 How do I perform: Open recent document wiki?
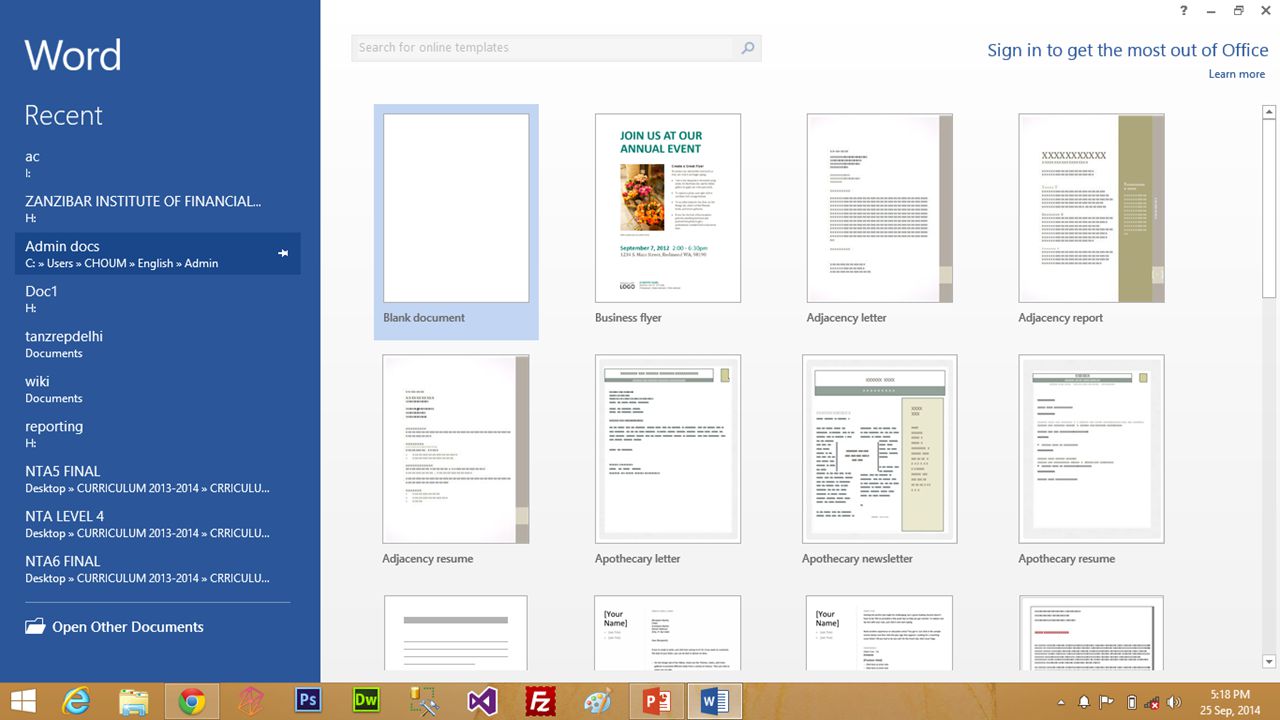(x=158, y=389)
